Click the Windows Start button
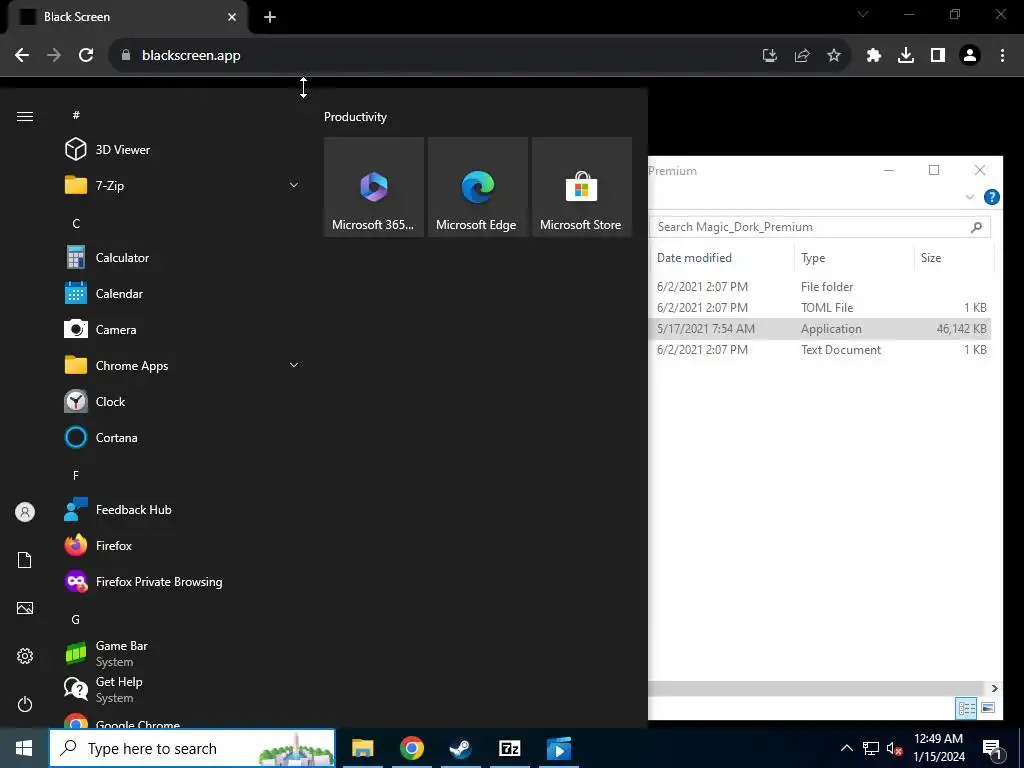Screen dimensions: 1024x768 [x=24, y=748]
